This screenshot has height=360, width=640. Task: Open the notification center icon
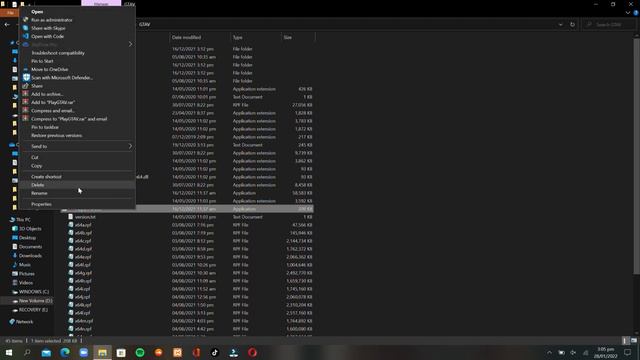point(627,353)
